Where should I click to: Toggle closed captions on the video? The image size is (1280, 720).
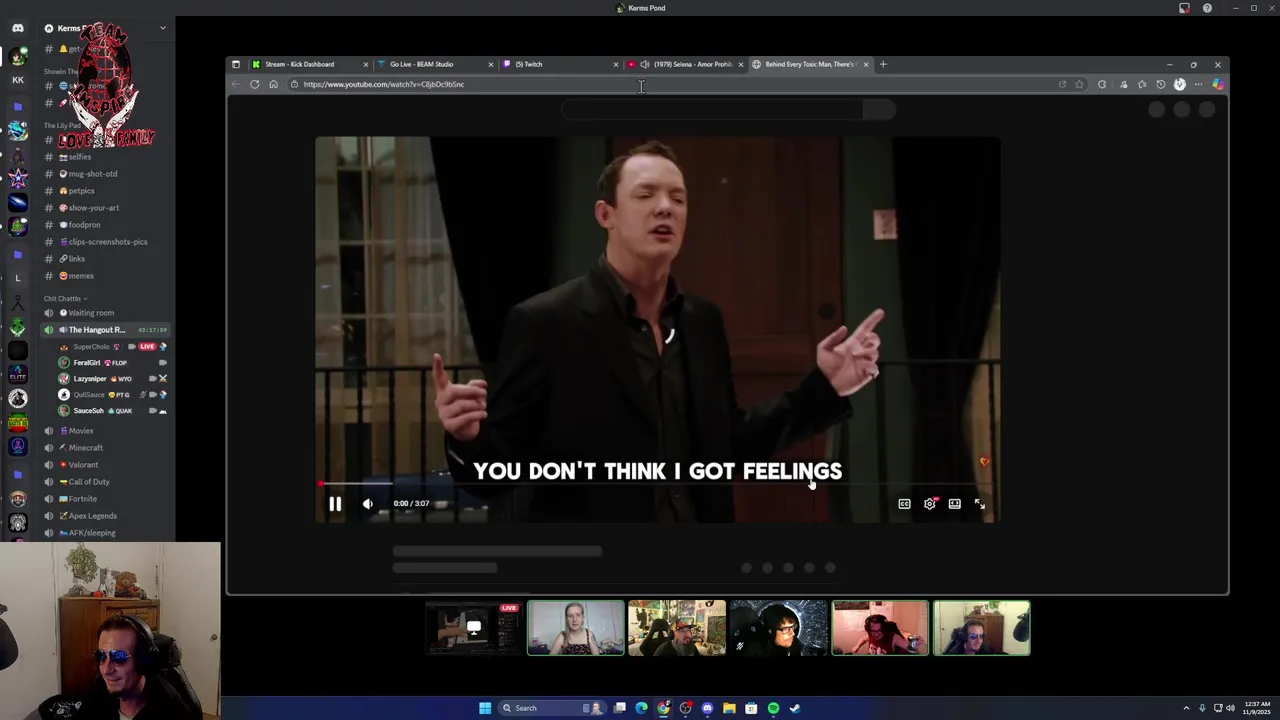point(904,504)
